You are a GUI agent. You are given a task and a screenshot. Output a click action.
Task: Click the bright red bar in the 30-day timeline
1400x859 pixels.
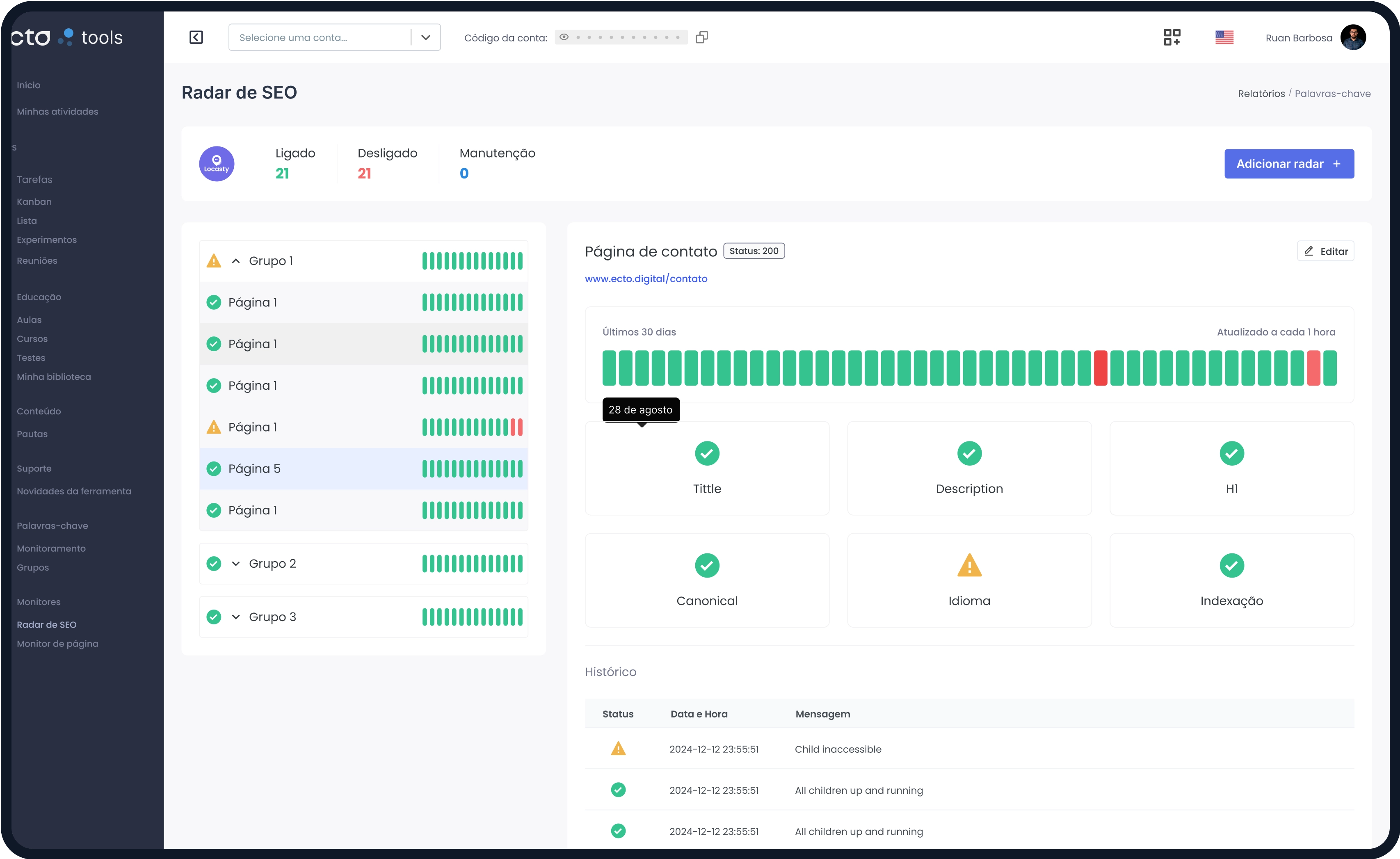pyautogui.click(x=1100, y=368)
